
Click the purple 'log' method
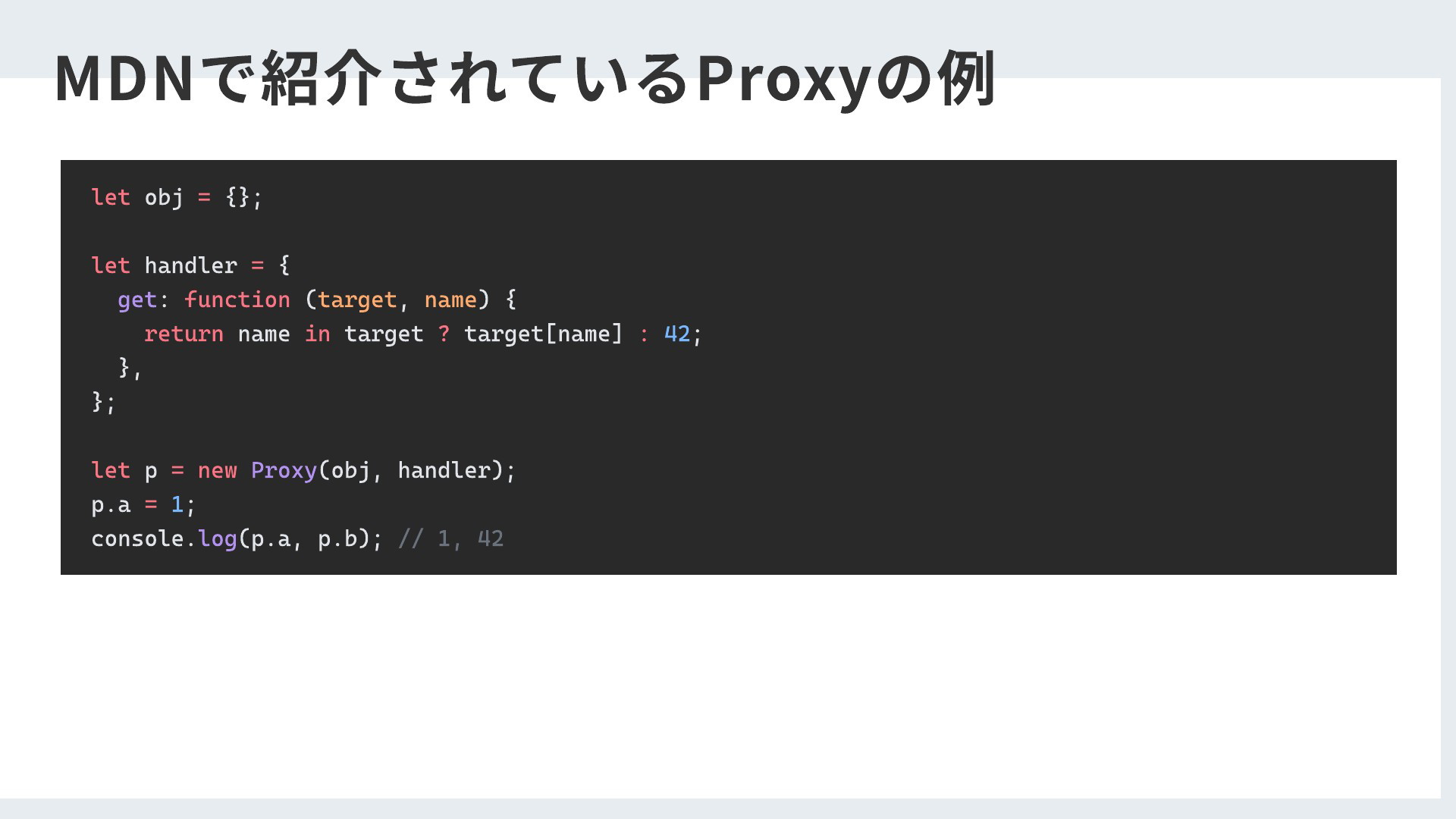218,539
